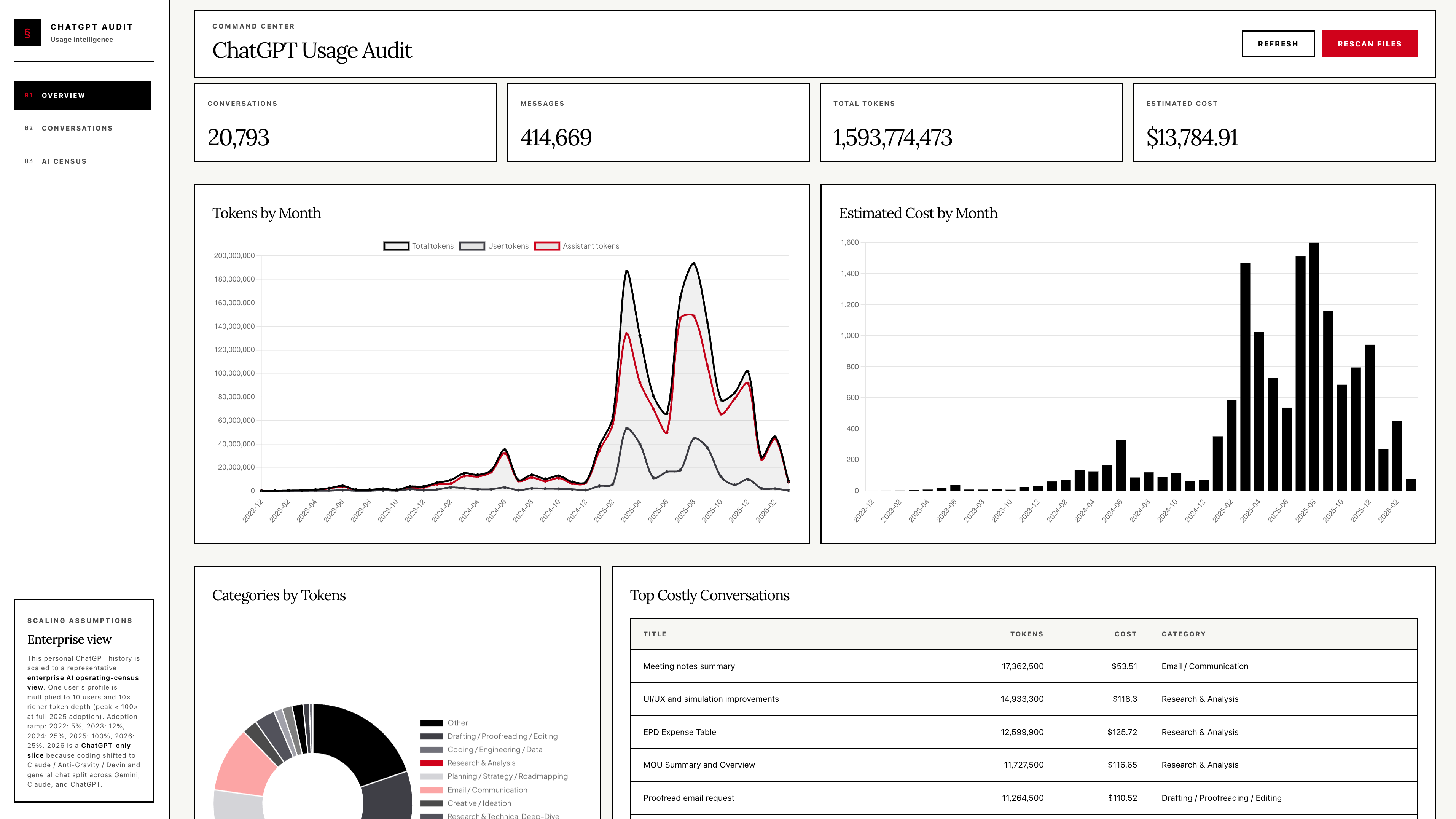Toggle the User tokens legend series
The image size is (1456, 819).
[x=494, y=246]
